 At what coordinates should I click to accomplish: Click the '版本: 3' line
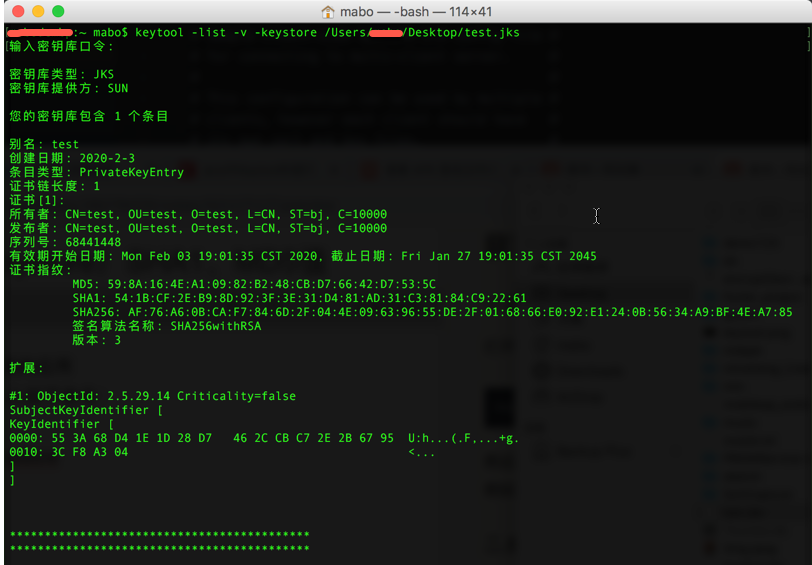97,340
